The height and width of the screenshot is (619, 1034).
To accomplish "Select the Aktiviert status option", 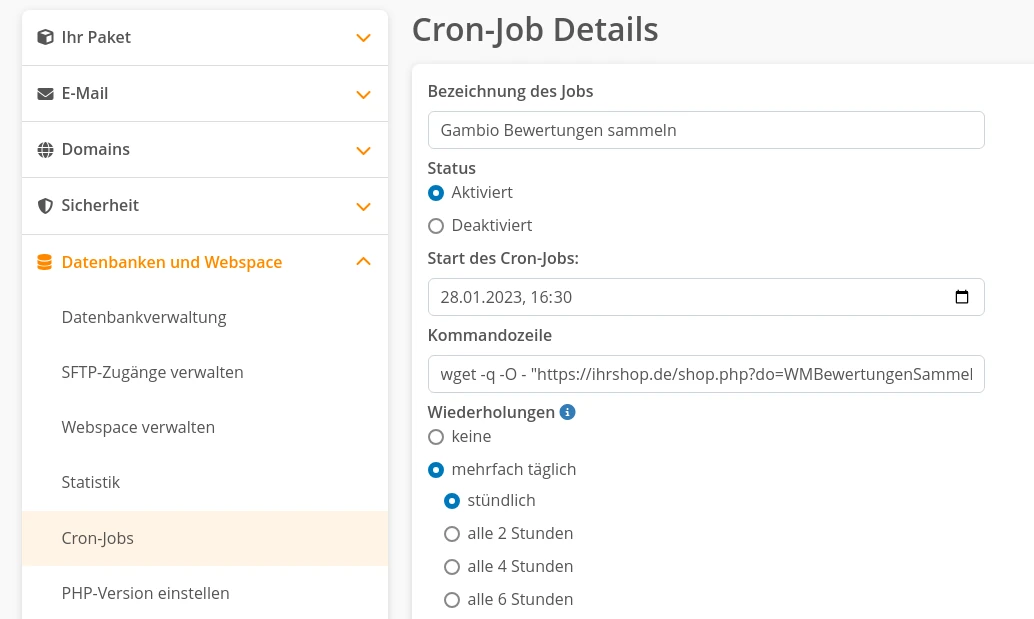I will (436, 193).
